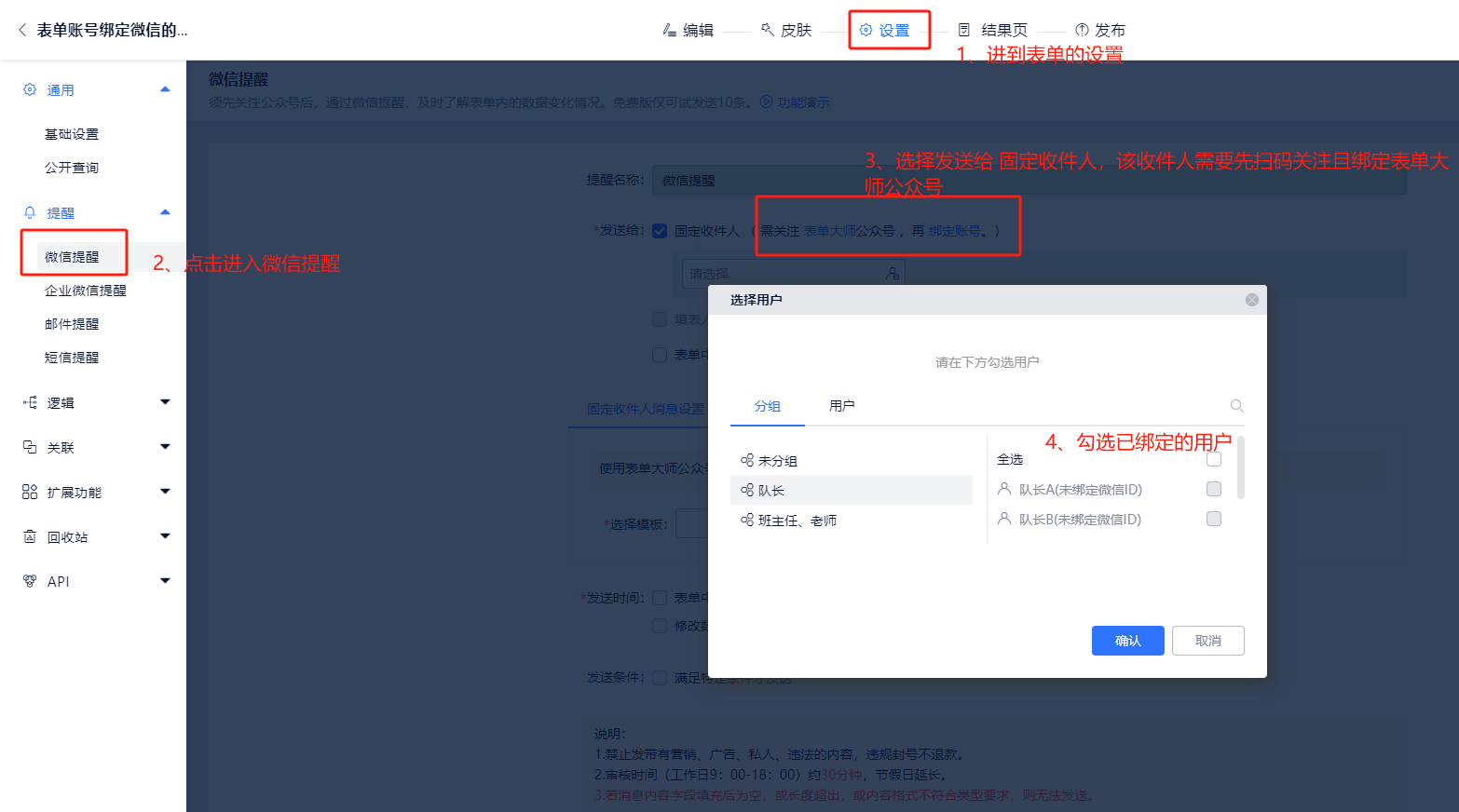Viewport: 1459px width, 812px height.
Task: Tick the checkbox for 队长B
Action: click(x=1213, y=519)
